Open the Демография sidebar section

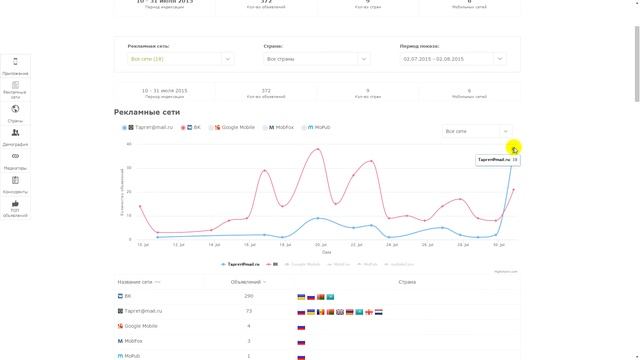[x=15, y=137]
